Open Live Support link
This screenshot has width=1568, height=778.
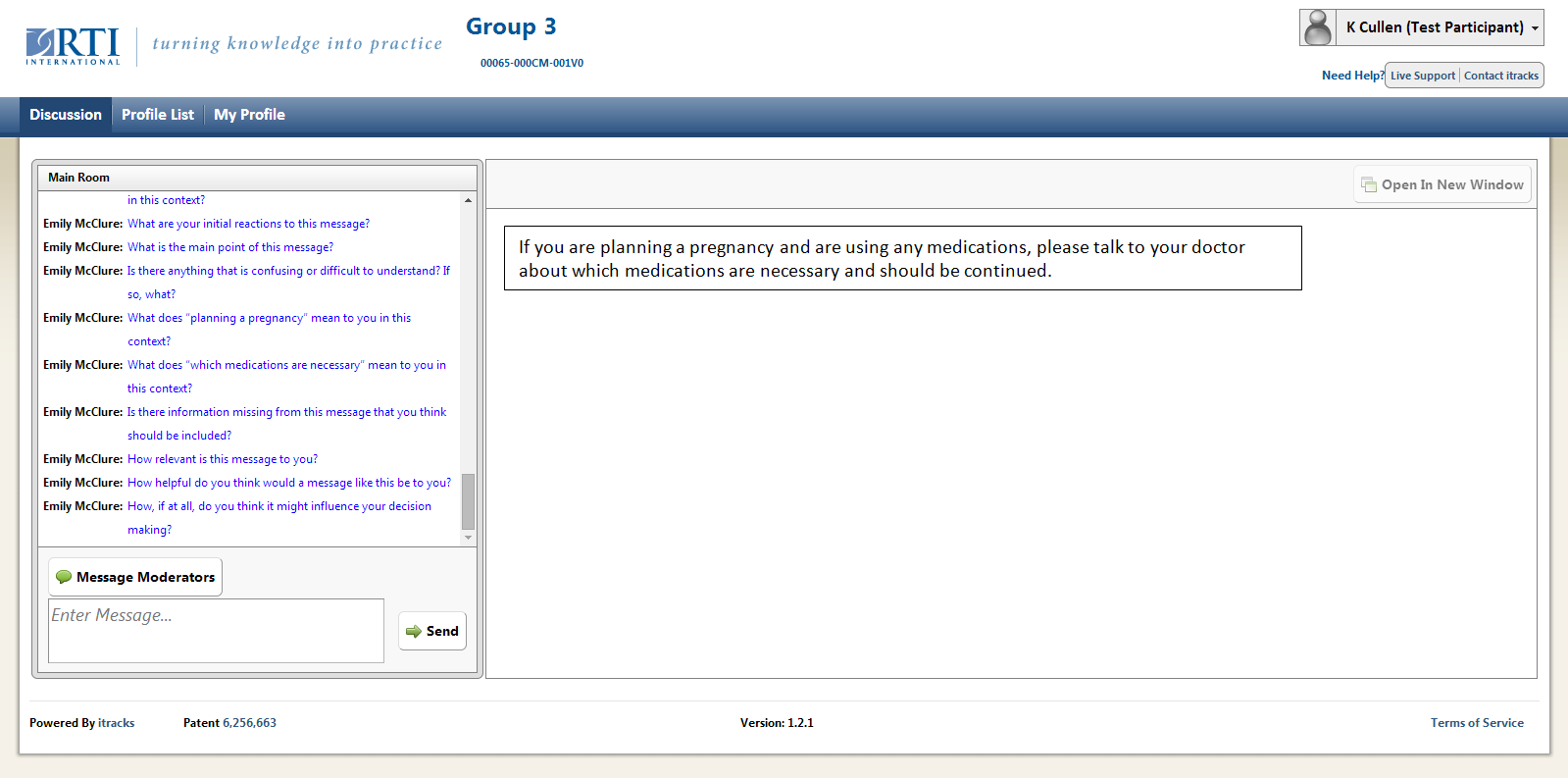point(1423,76)
